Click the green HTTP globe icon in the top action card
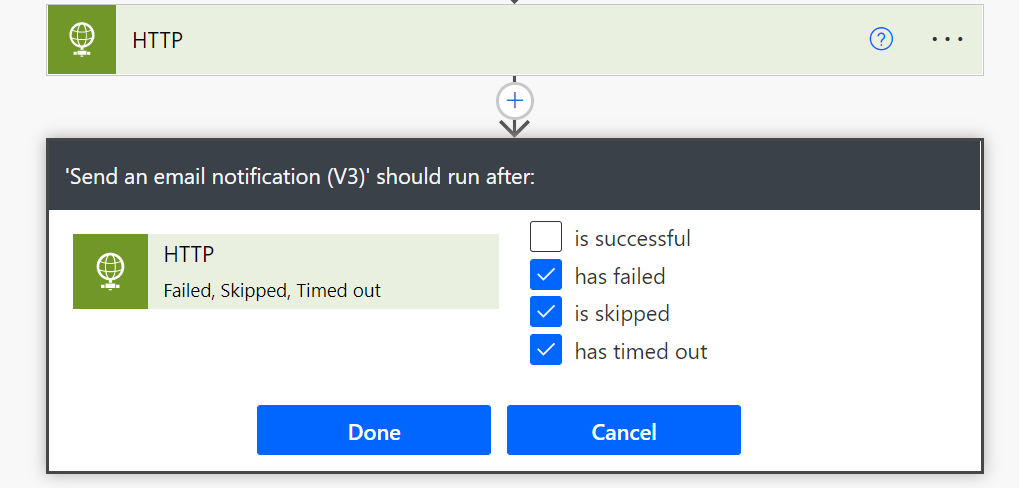1019x488 pixels. pyautogui.click(x=81, y=40)
